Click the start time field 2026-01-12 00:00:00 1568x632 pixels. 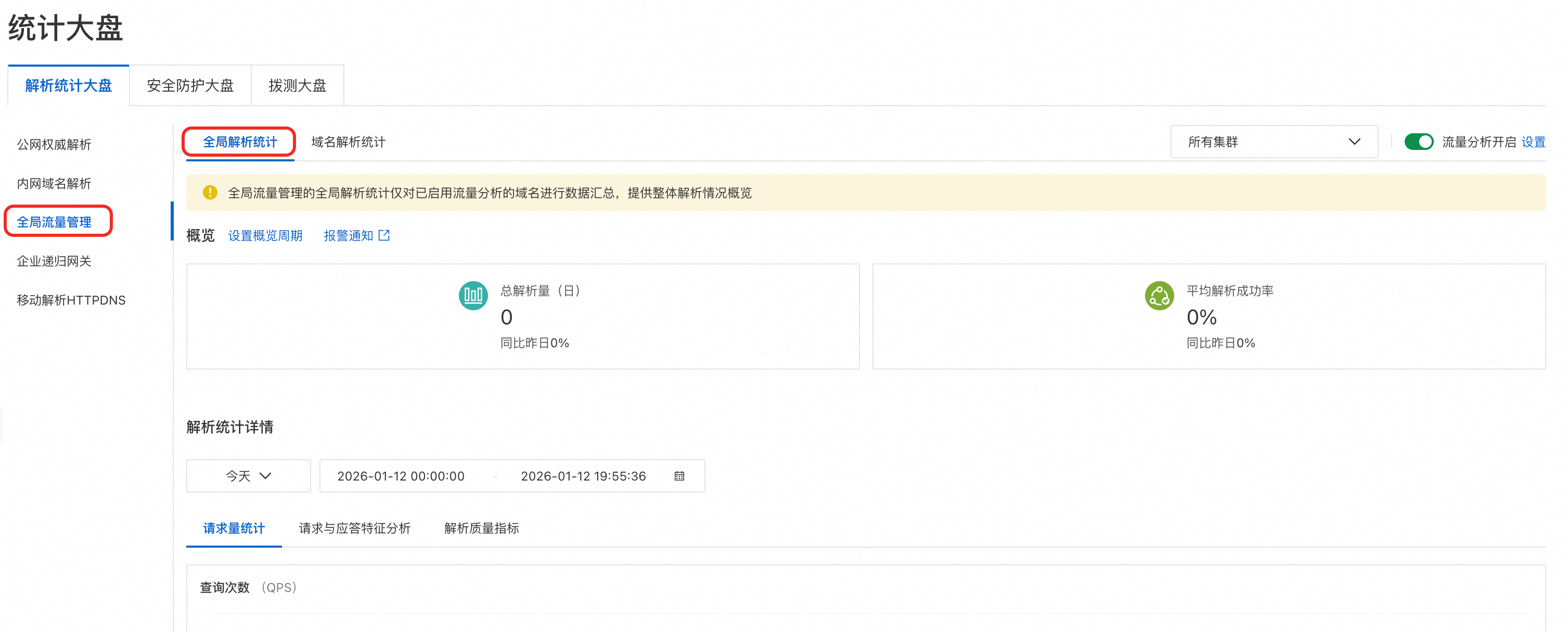tap(401, 476)
